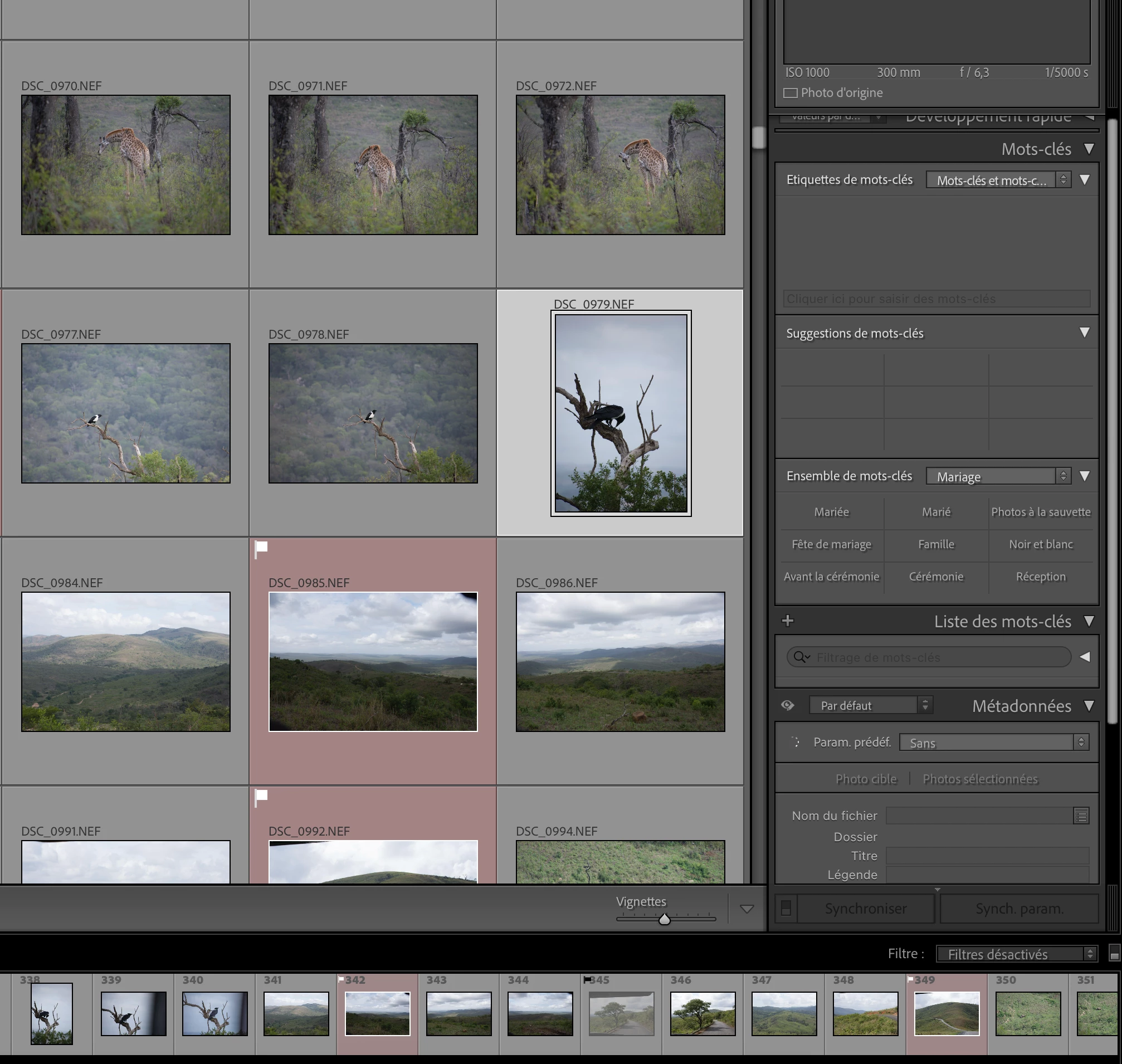The height and width of the screenshot is (1064, 1122).
Task: Click the list icon next to Nom du fichier
Action: point(1081,816)
